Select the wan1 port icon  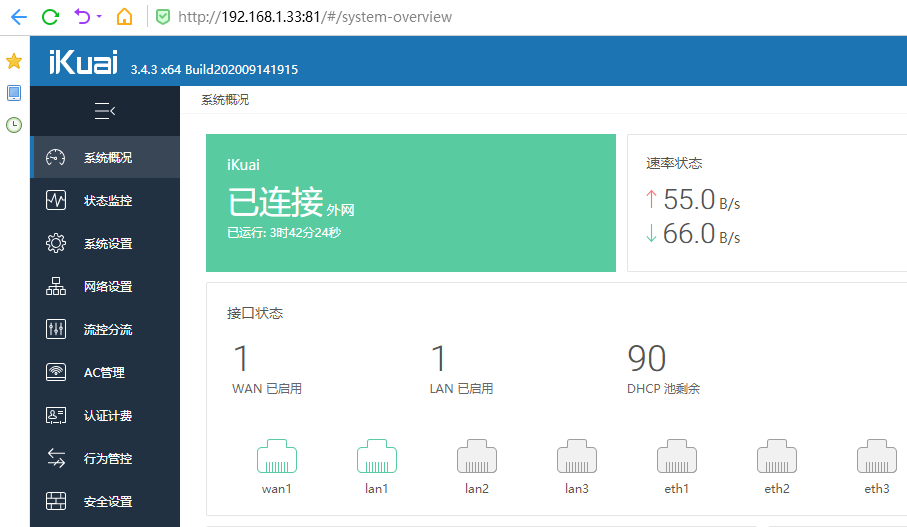(276, 456)
